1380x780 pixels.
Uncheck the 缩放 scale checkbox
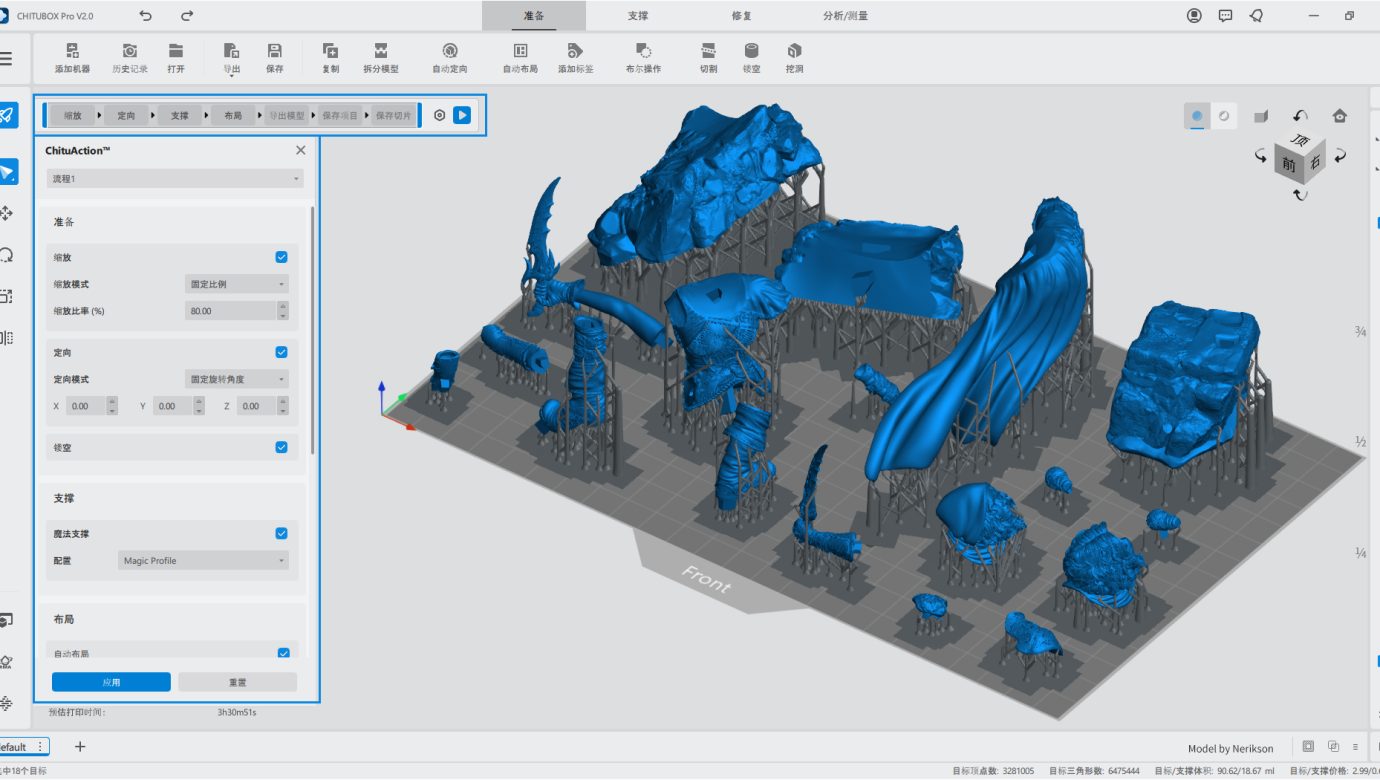point(281,257)
